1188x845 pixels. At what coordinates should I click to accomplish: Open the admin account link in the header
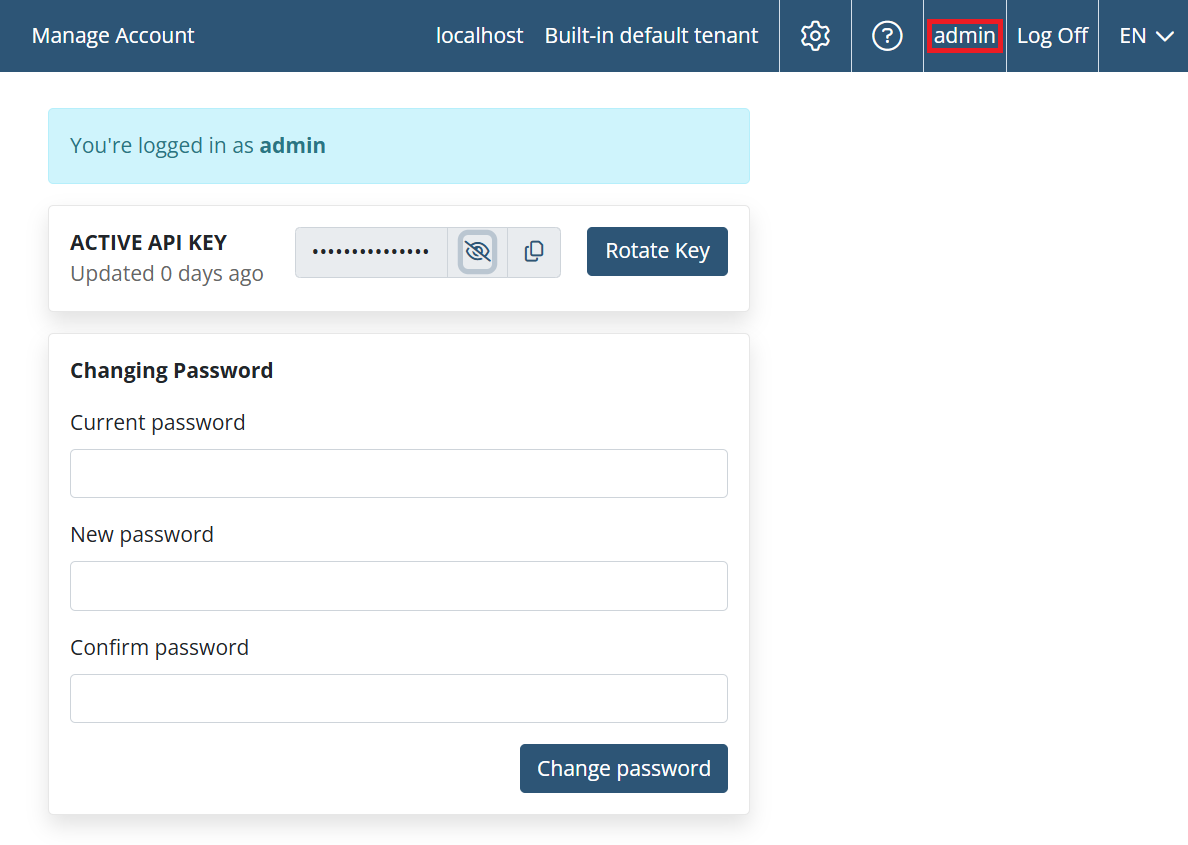point(964,36)
